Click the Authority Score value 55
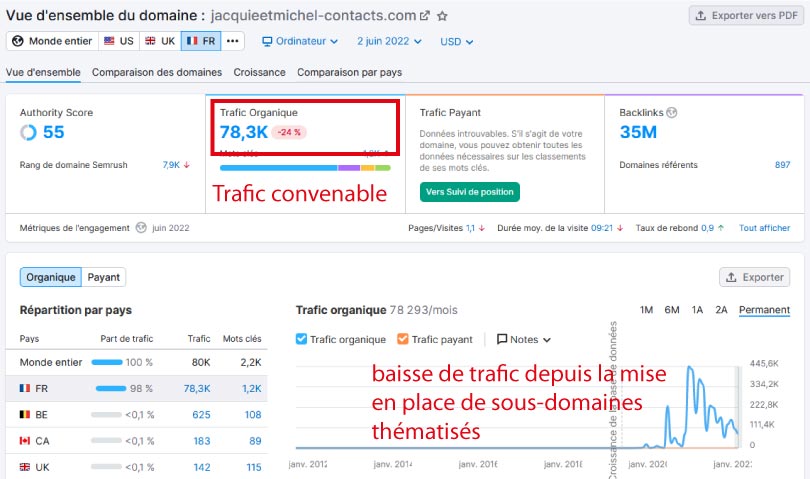The image size is (810, 479). tap(54, 132)
